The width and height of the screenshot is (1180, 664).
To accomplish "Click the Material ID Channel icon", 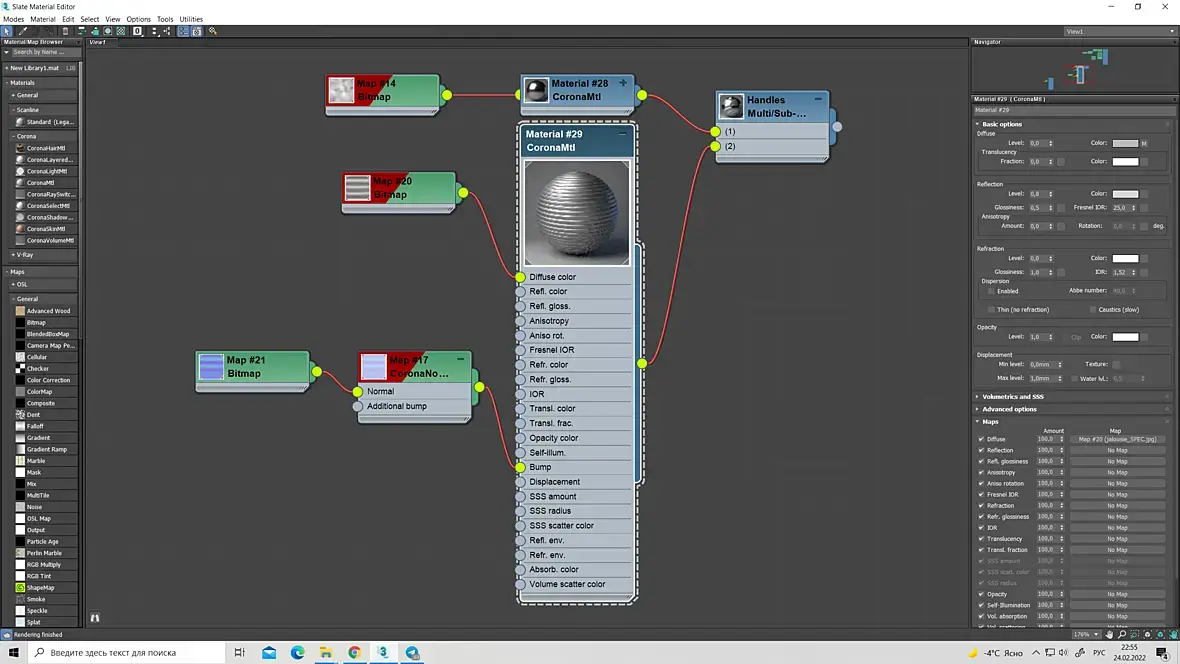I will [137, 32].
